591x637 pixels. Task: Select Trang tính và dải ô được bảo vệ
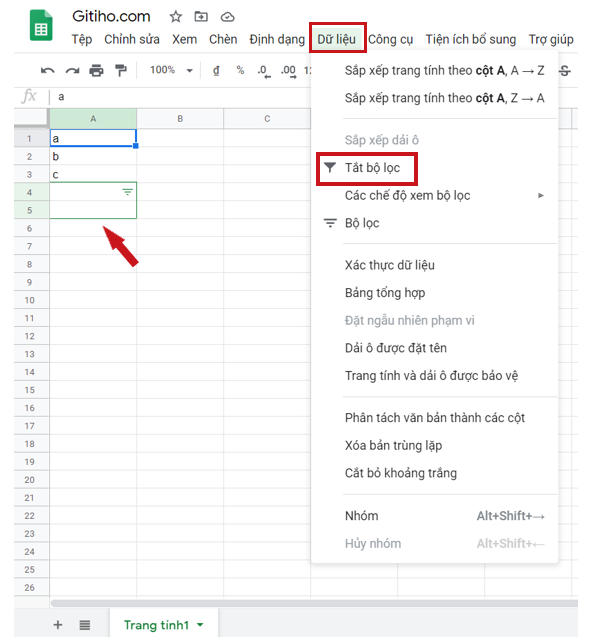434,376
